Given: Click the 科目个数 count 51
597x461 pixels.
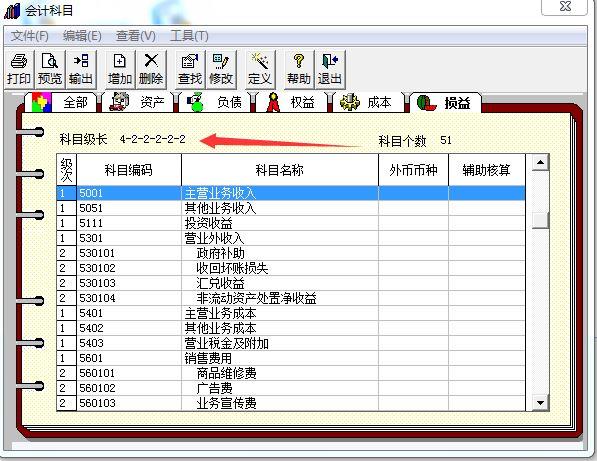Looking at the screenshot, I should (446, 140).
